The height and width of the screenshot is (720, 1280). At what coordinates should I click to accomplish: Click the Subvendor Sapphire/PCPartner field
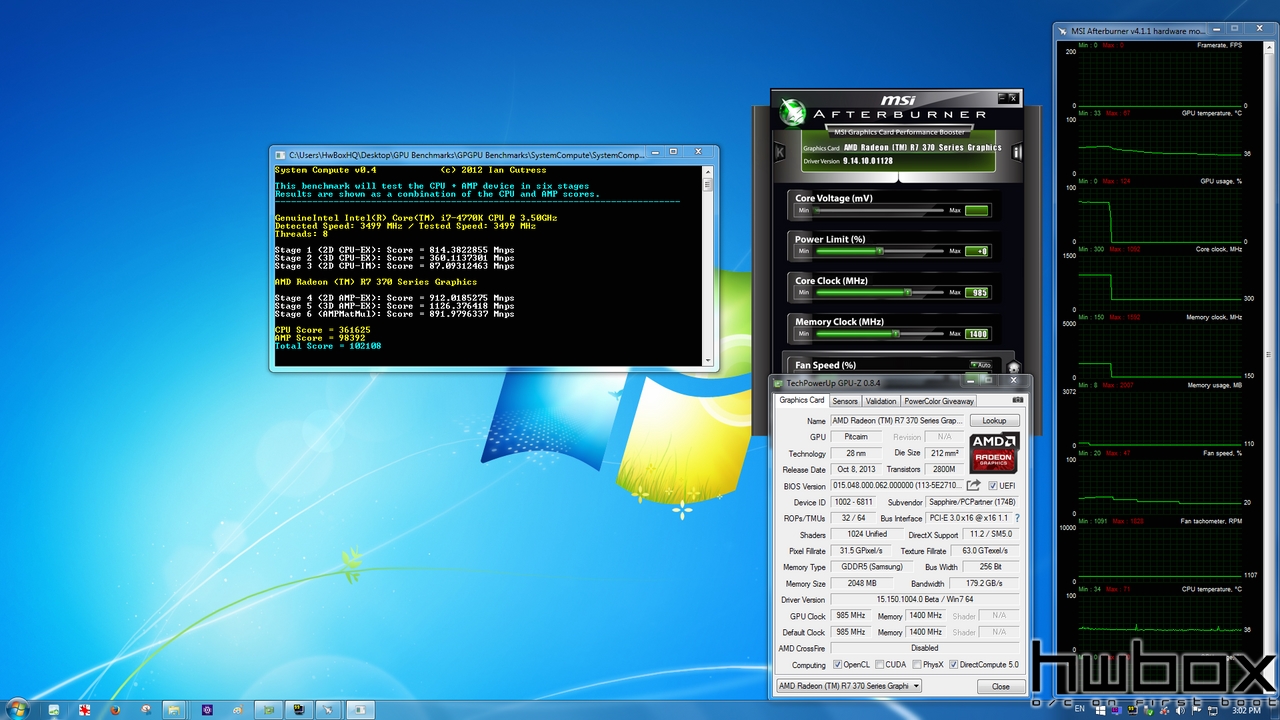[x=973, y=502]
